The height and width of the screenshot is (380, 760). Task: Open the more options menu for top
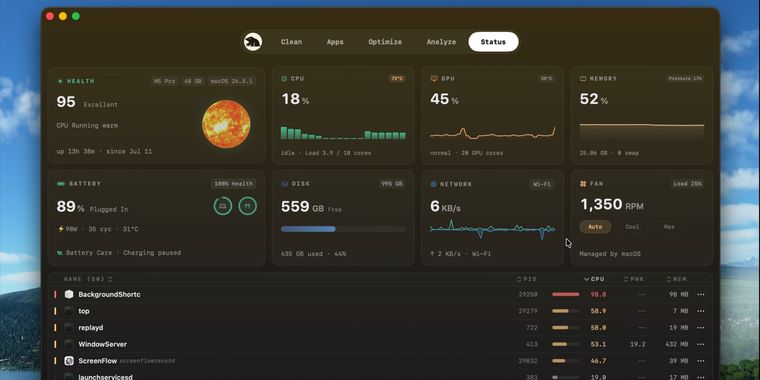click(701, 311)
